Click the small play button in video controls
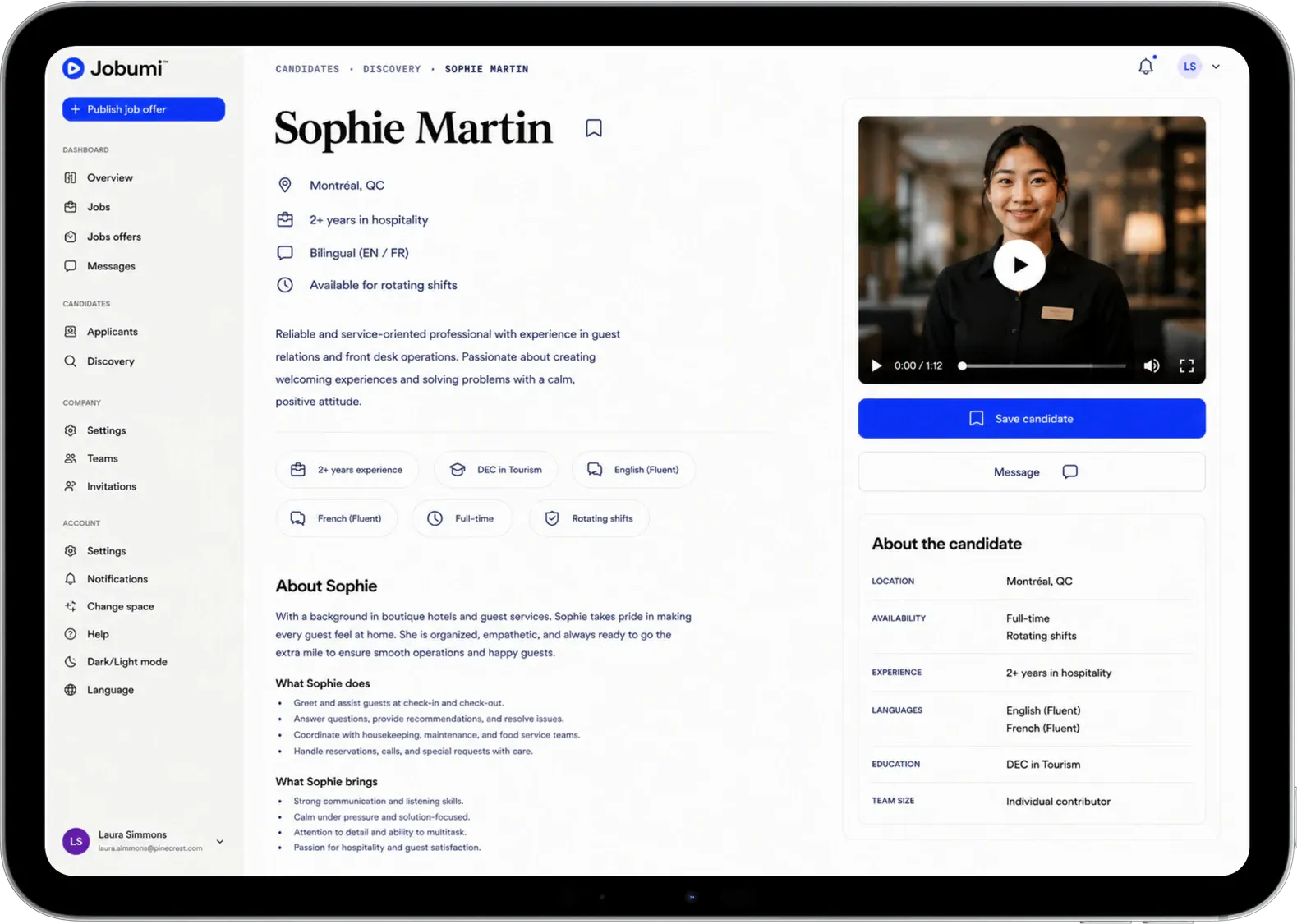 [x=876, y=365]
